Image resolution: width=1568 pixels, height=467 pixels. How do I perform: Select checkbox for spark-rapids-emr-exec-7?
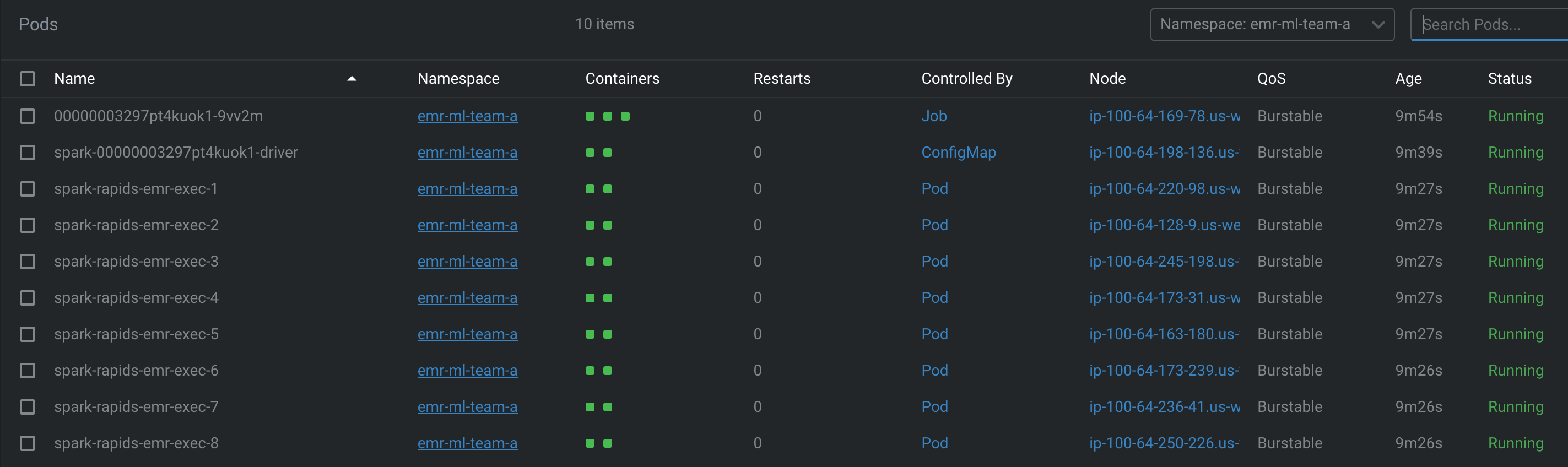pos(28,407)
